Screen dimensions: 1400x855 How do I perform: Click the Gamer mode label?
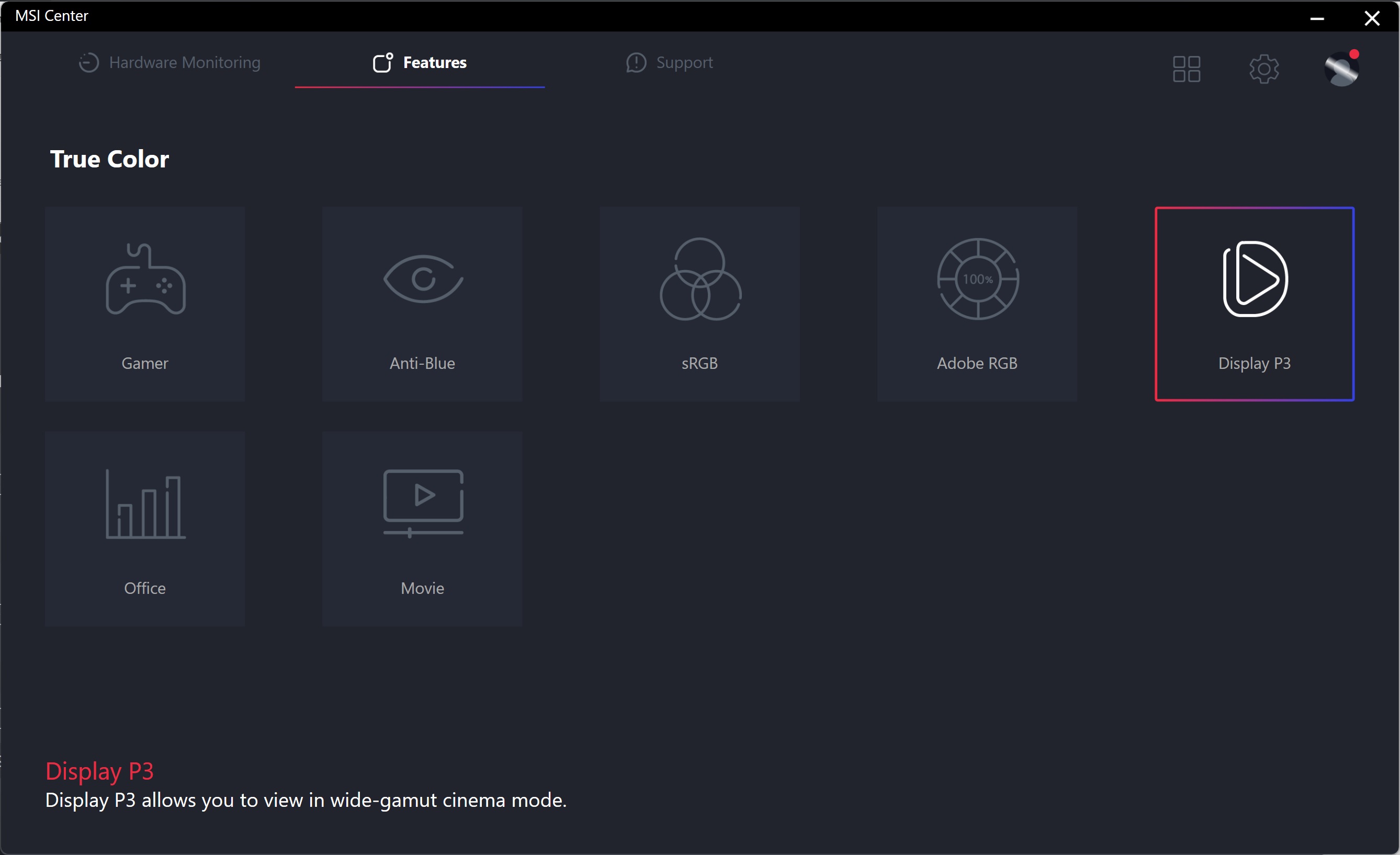(145, 363)
